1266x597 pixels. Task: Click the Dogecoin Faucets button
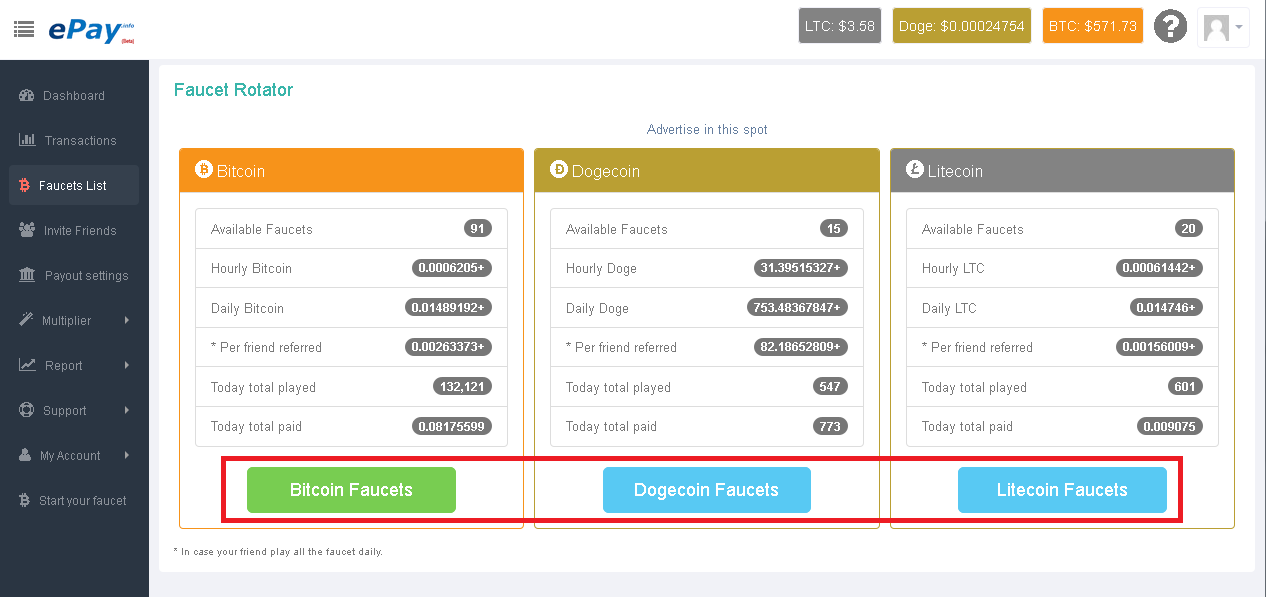tap(706, 490)
